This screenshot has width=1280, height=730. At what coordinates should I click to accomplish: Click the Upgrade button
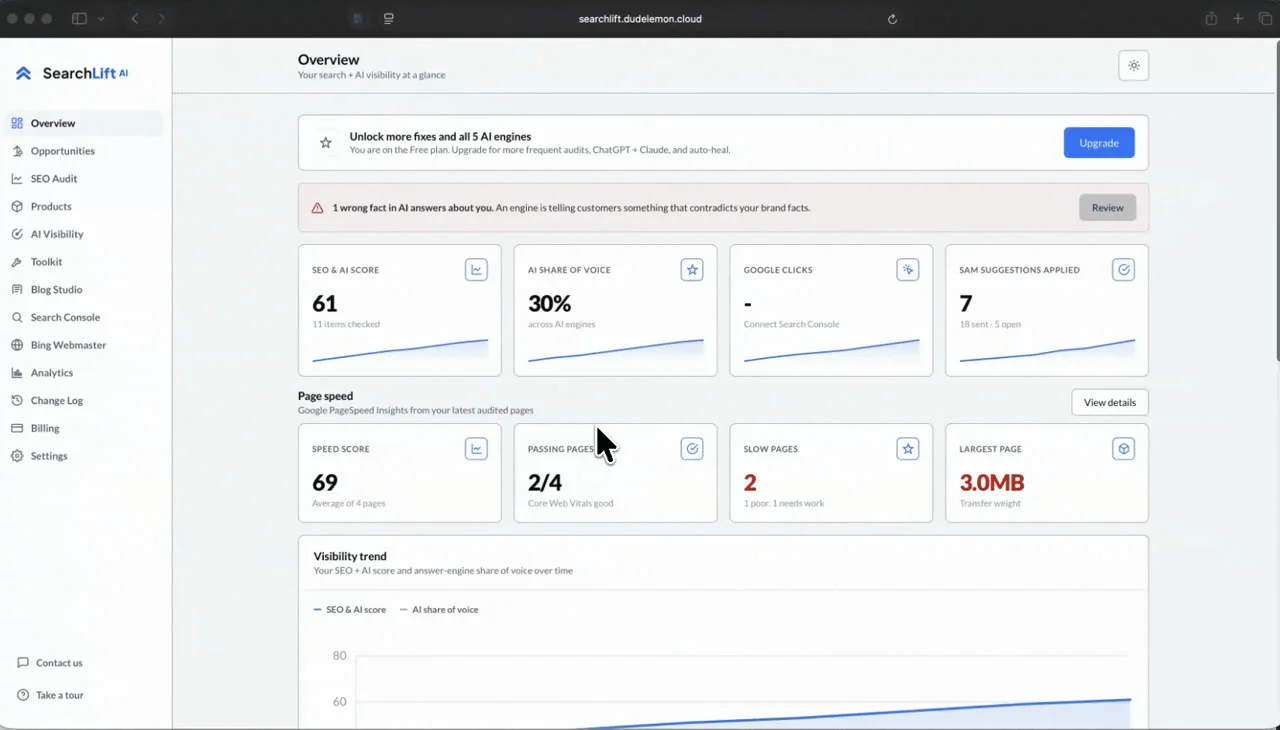tap(1099, 143)
